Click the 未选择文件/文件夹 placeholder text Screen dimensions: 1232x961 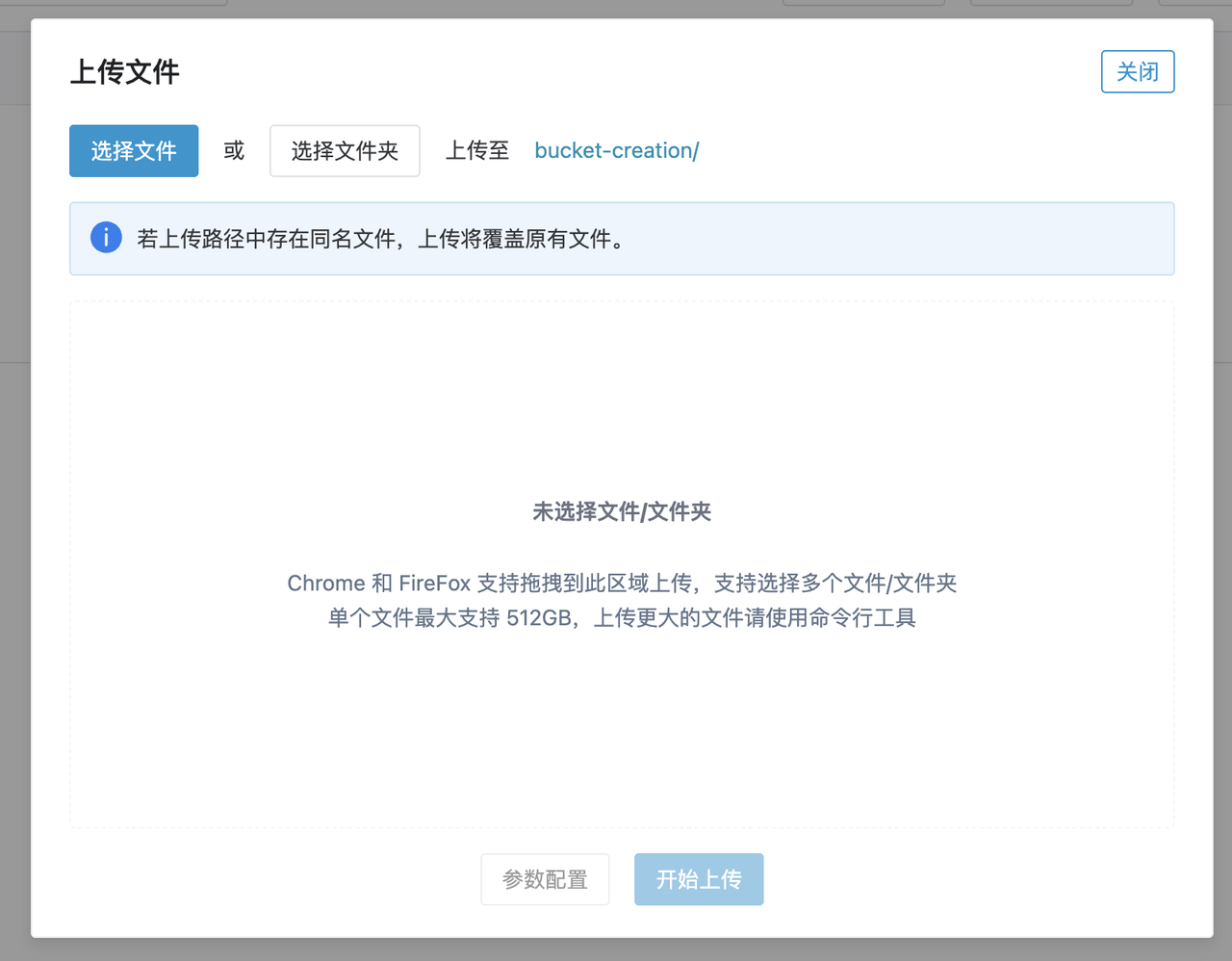[x=622, y=511]
